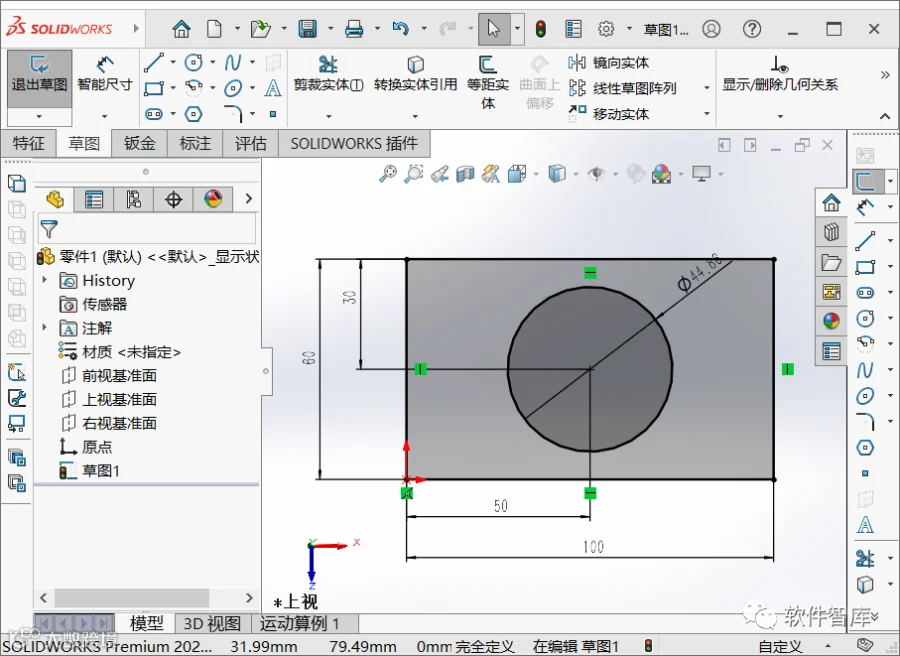
Task: Select the Polygon tool in the ribbon
Action: point(193,114)
